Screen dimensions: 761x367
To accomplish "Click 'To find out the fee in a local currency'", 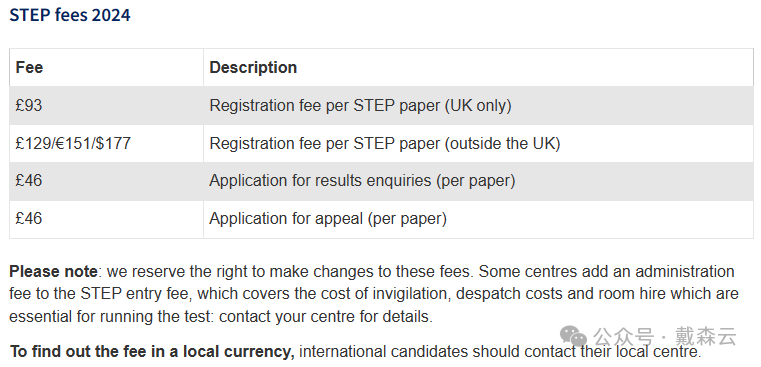I will click(x=152, y=351).
